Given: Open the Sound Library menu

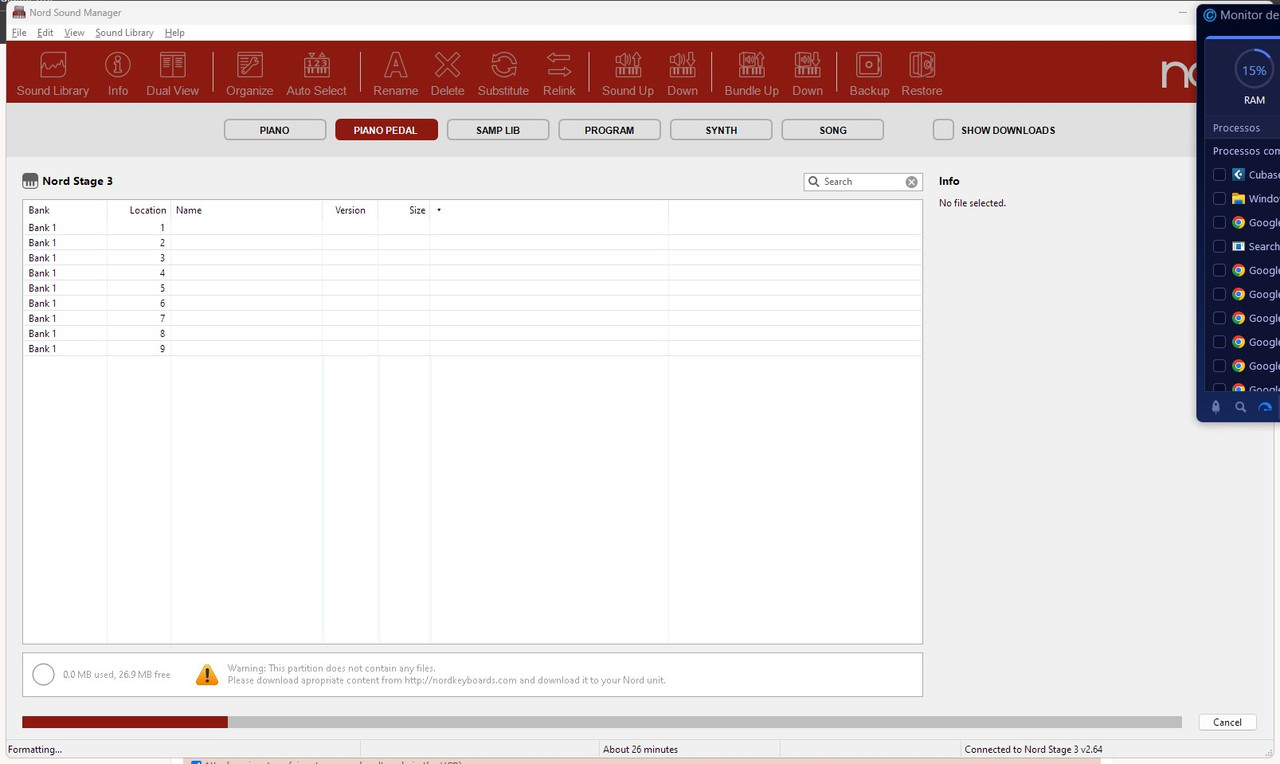Looking at the screenshot, I should pyautogui.click(x=124, y=33).
